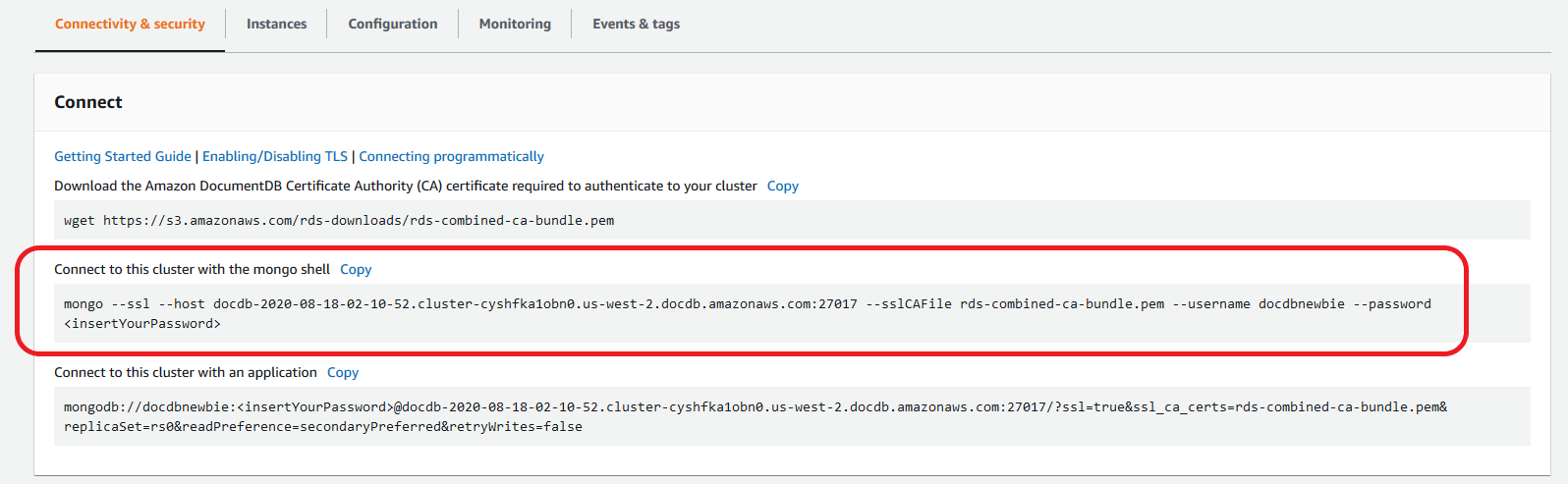Open the Connectivity & security tab

point(130,24)
